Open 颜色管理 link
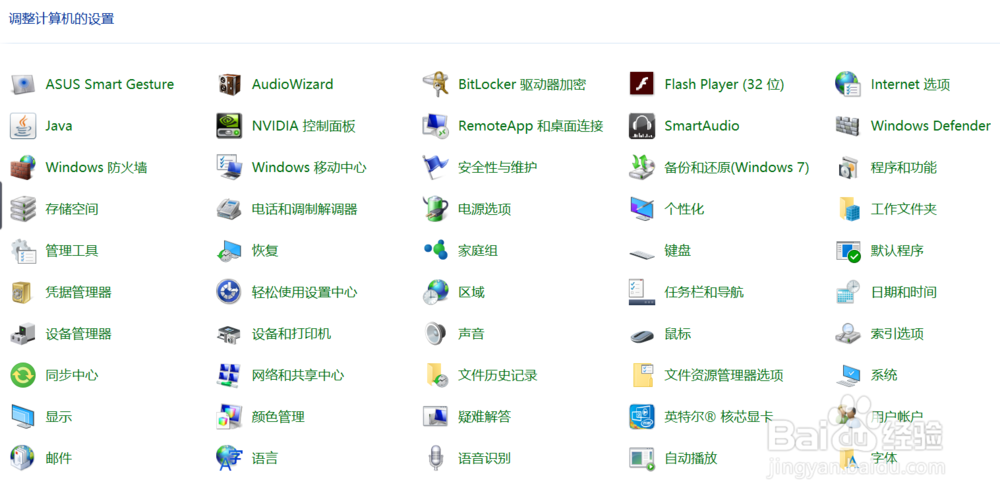Image resolution: width=1000 pixels, height=501 pixels. point(278,416)
